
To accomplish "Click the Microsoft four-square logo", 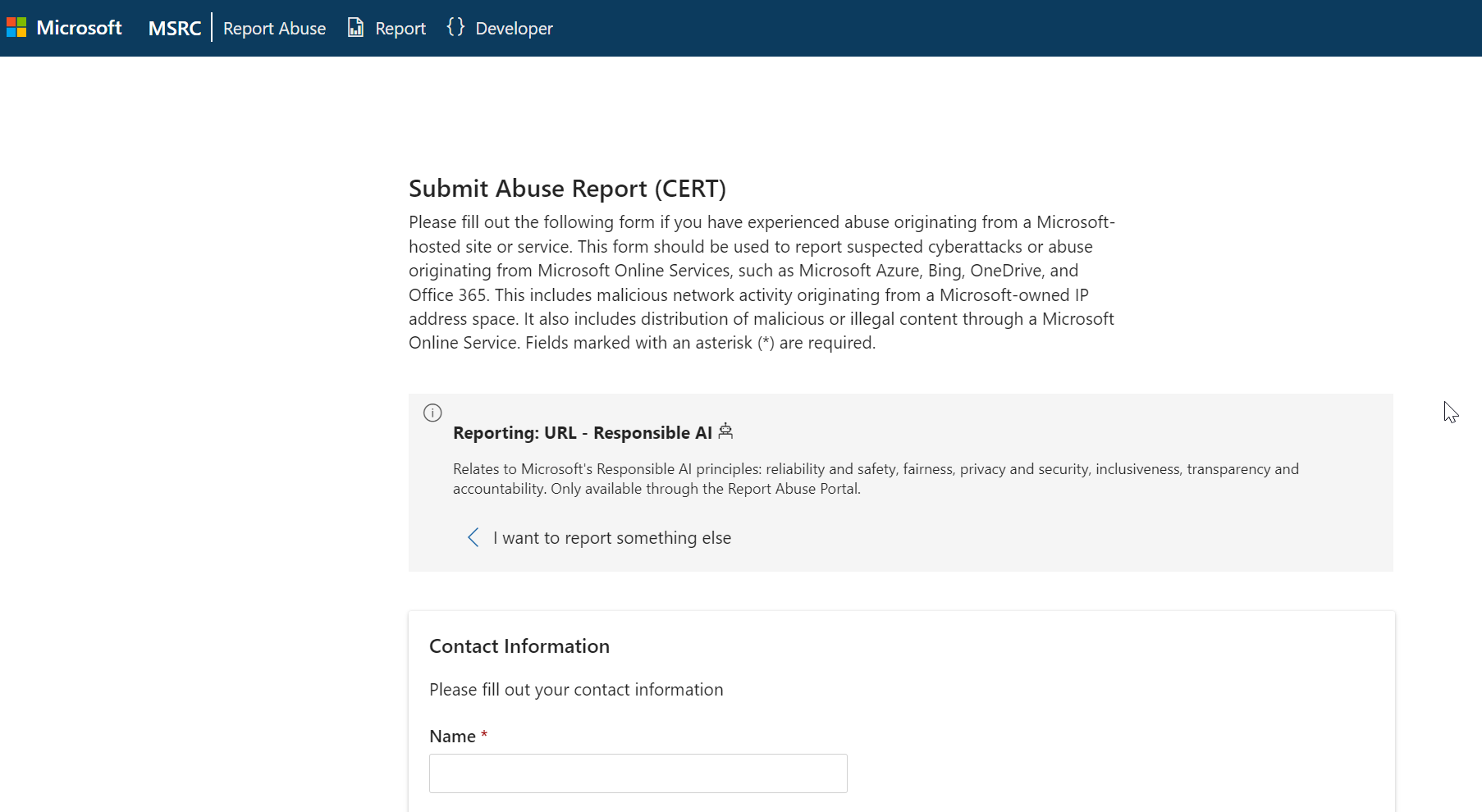I will (16, 28).
